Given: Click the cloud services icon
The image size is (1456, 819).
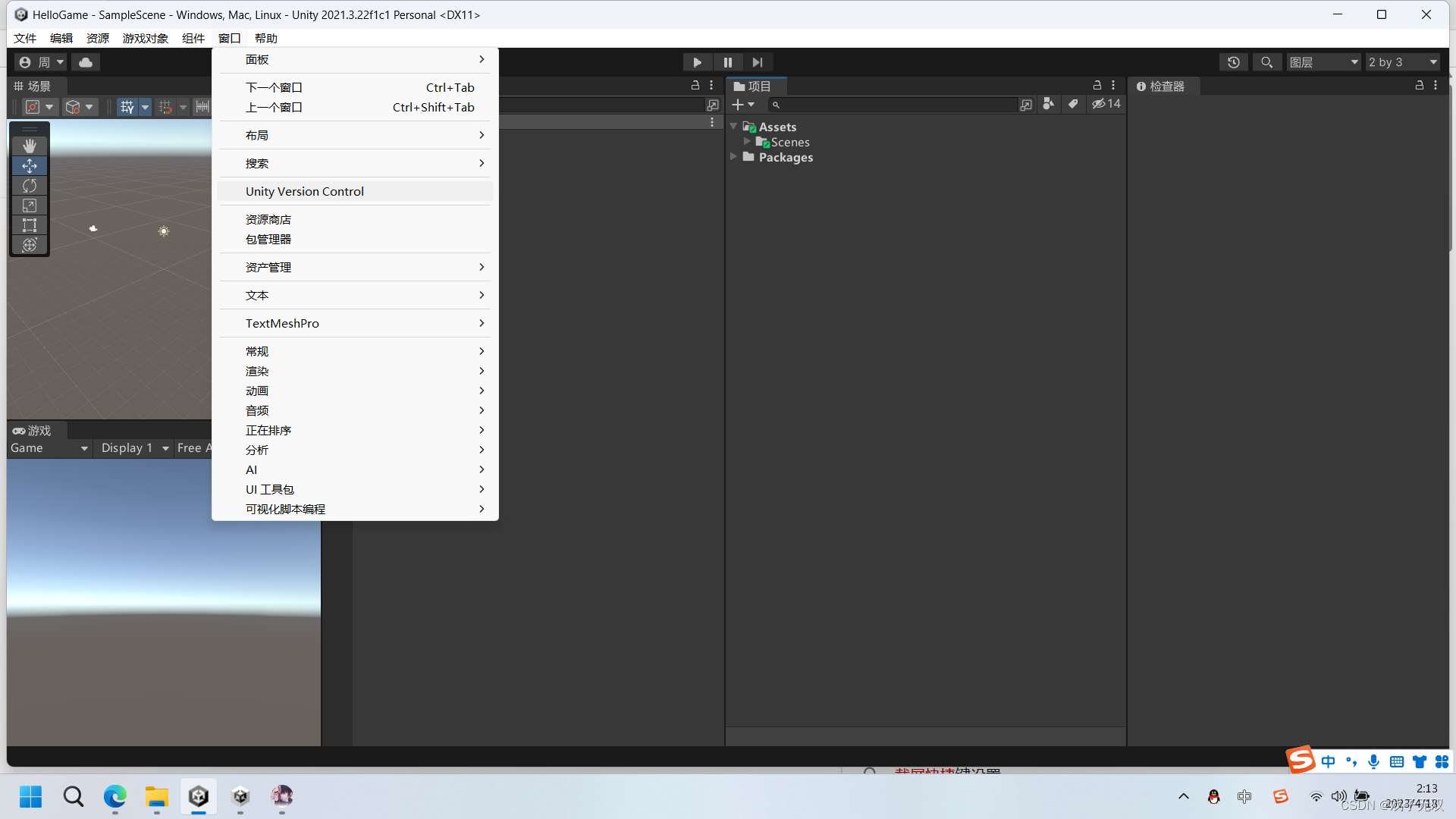Looking at the screenshot, I should pos(86,62).
